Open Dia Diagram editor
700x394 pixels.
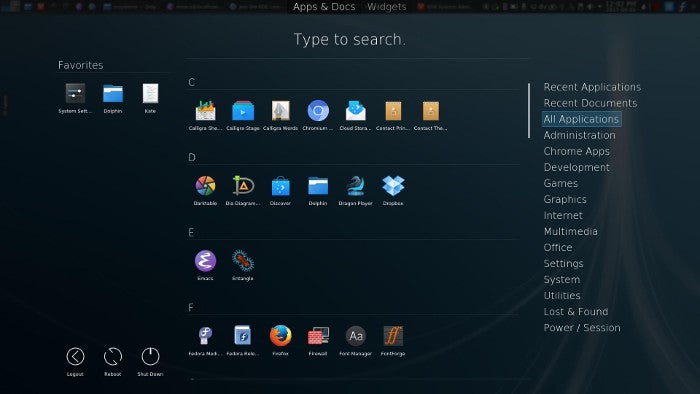(243, 190)
